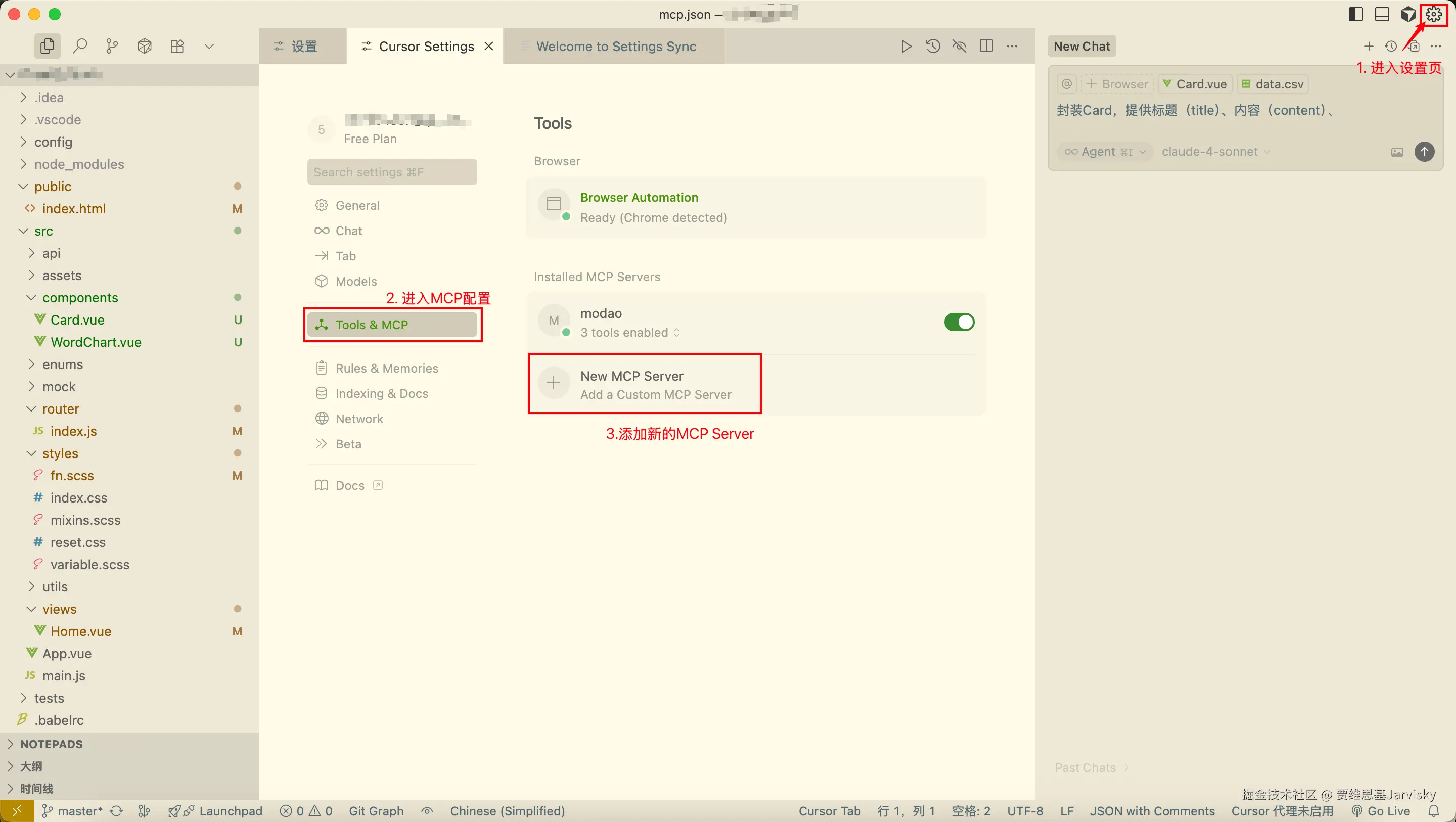
Task: Click the Run triangle in the editor toolbar
Action: coord(906,47)
